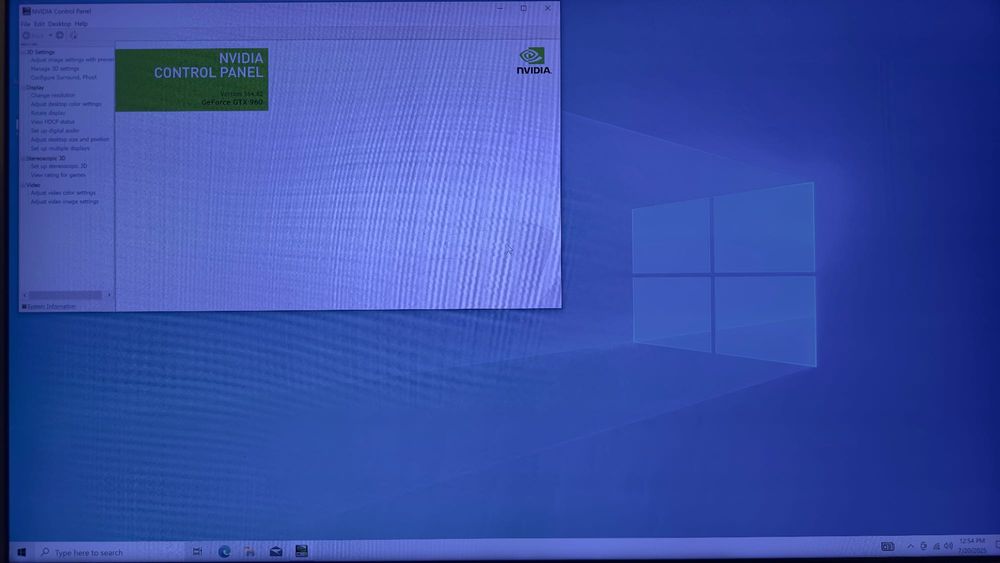This screenshot has width=1000, height=563.
Task: Launch Microsoft Edge from the taskbar
Action: 224,552
